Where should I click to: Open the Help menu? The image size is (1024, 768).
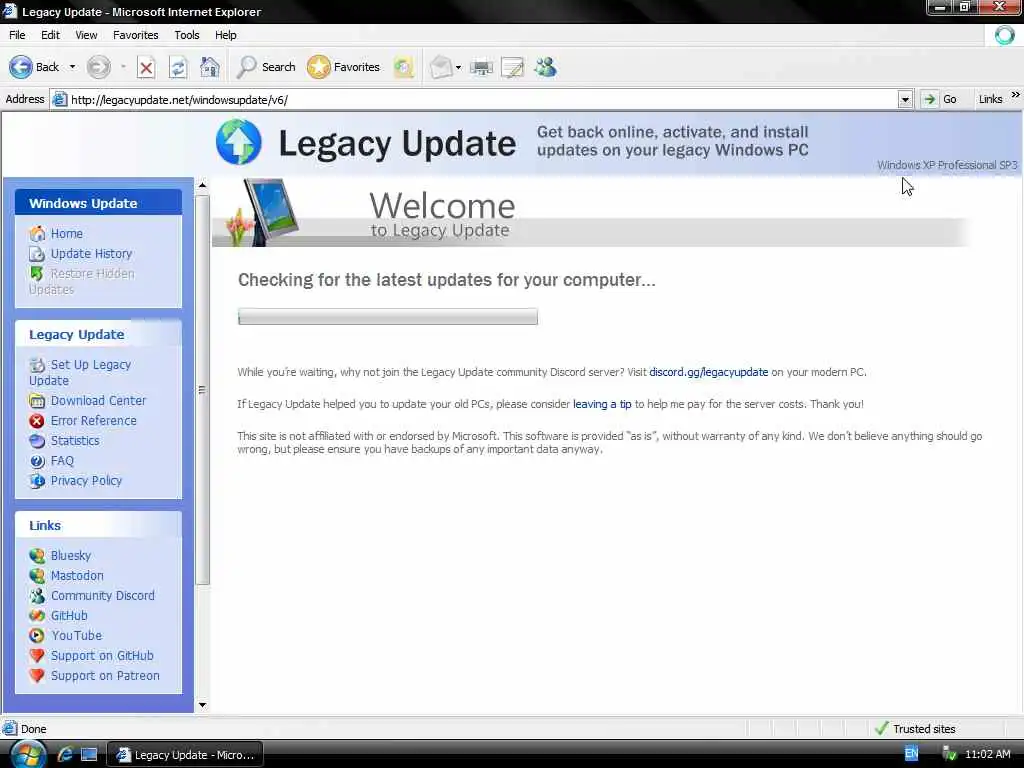226,35
